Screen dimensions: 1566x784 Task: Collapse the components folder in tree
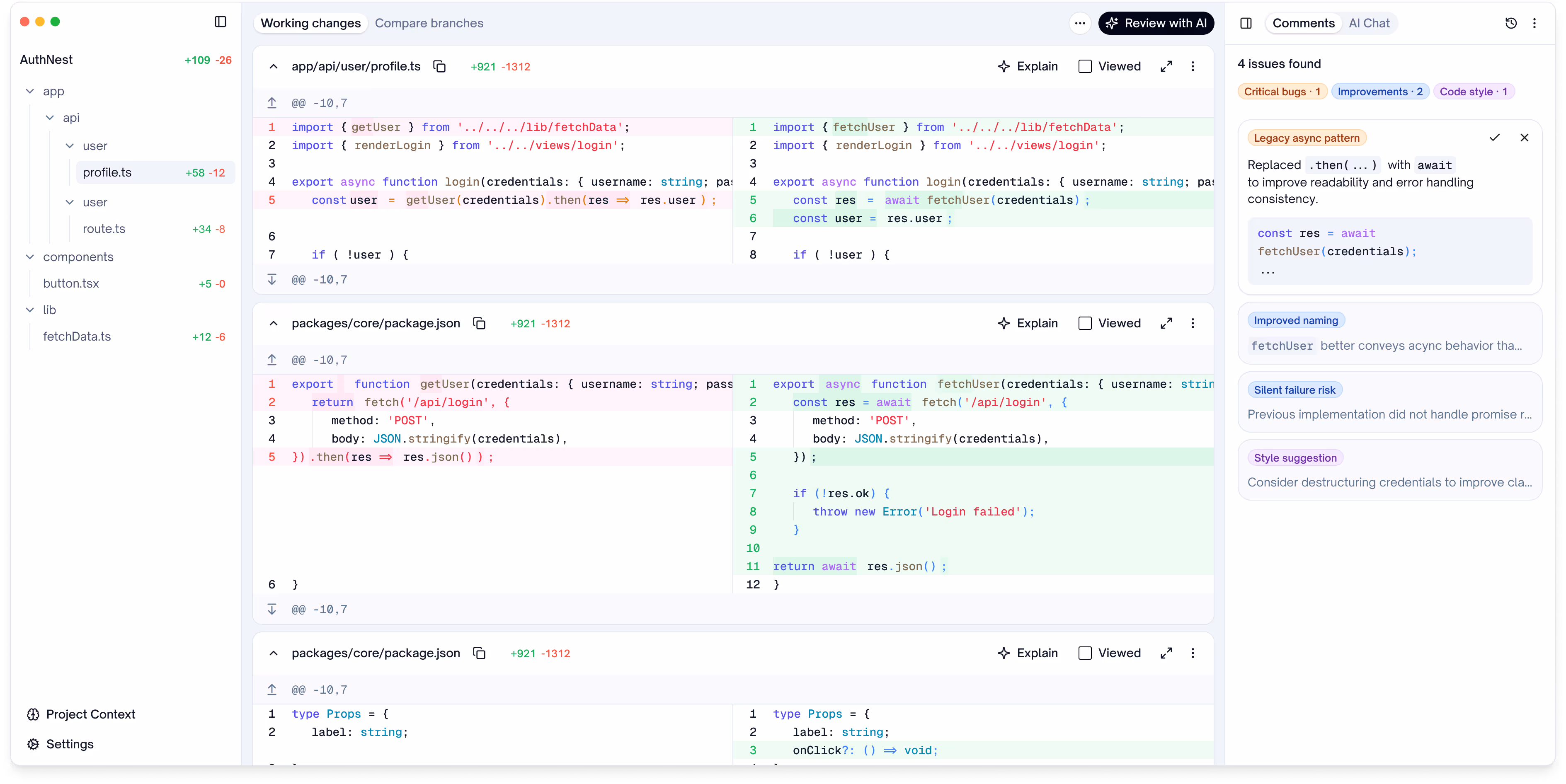pos(30,256)
